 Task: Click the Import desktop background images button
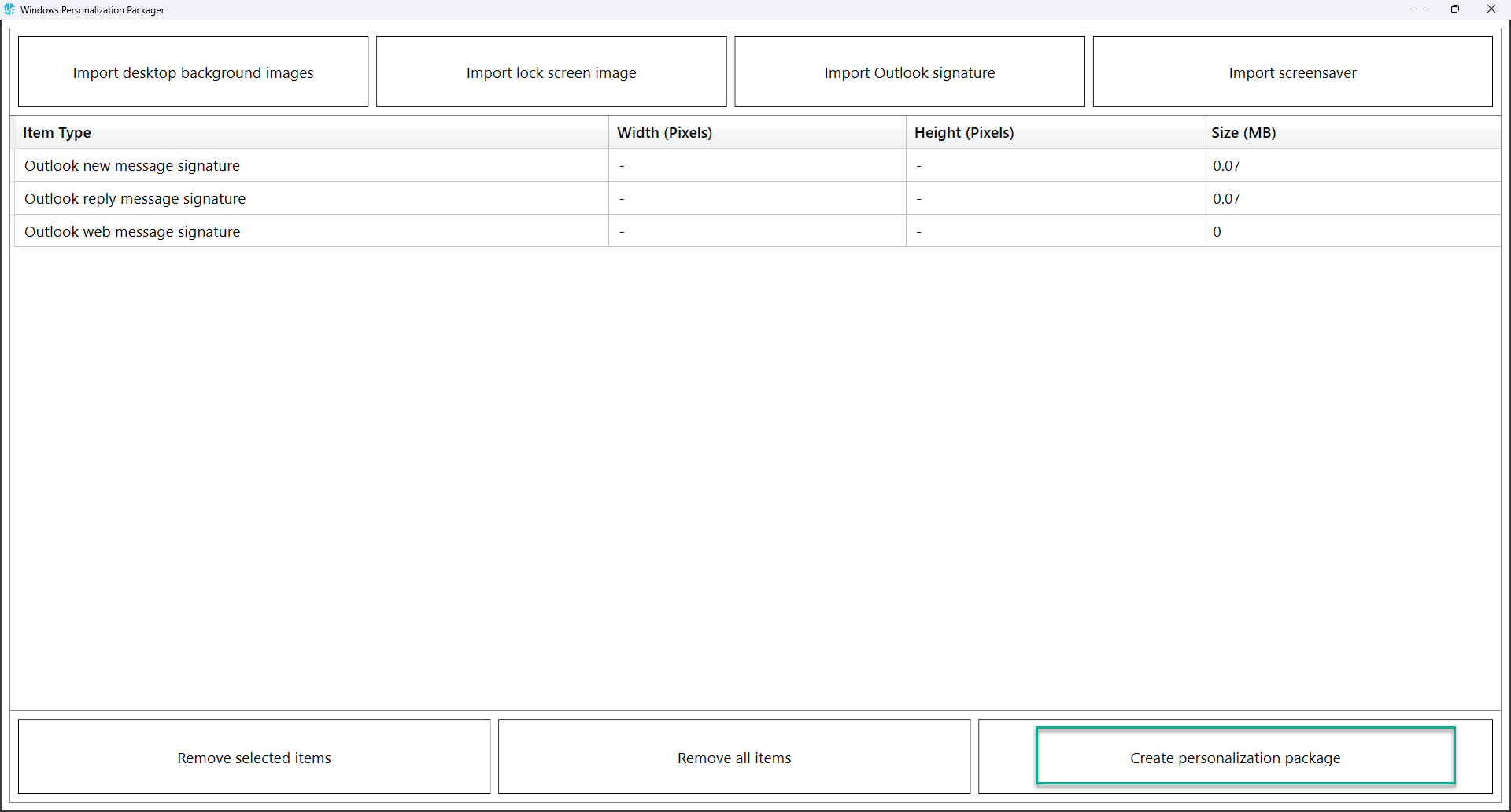[x=193, y=72]
